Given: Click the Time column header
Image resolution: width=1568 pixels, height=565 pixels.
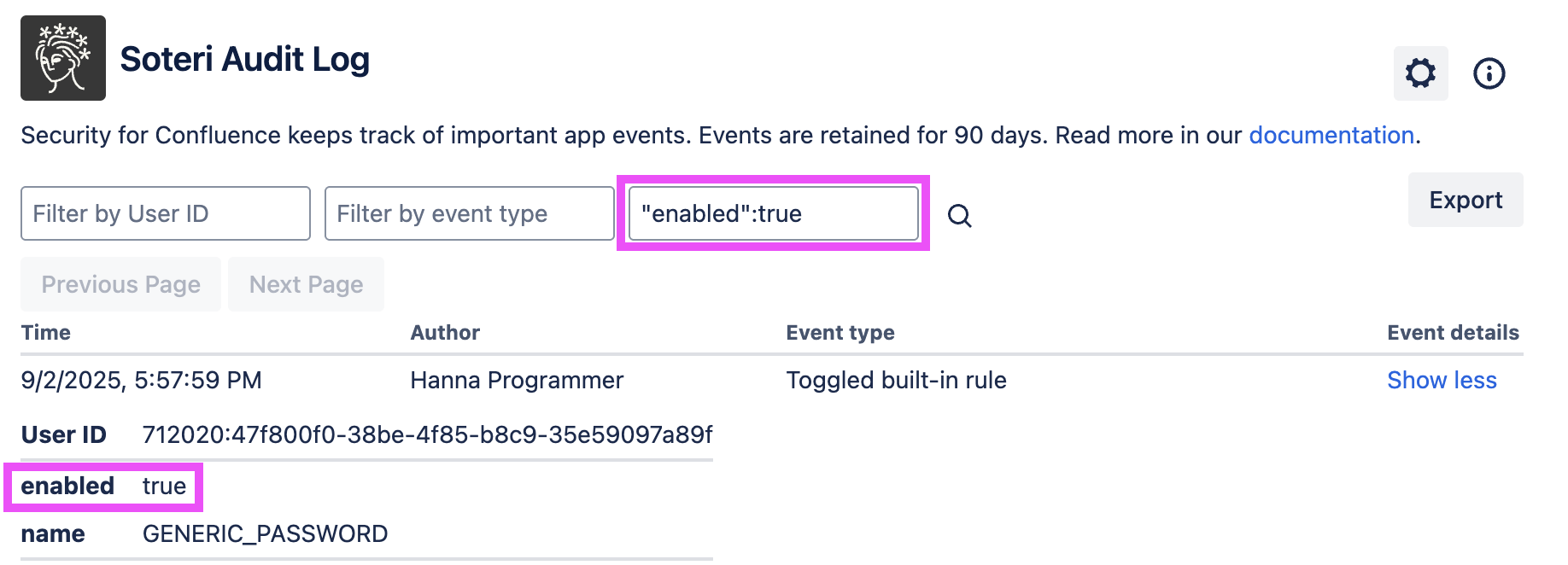Looking at the screenshot, I should [x=46, y=332].
